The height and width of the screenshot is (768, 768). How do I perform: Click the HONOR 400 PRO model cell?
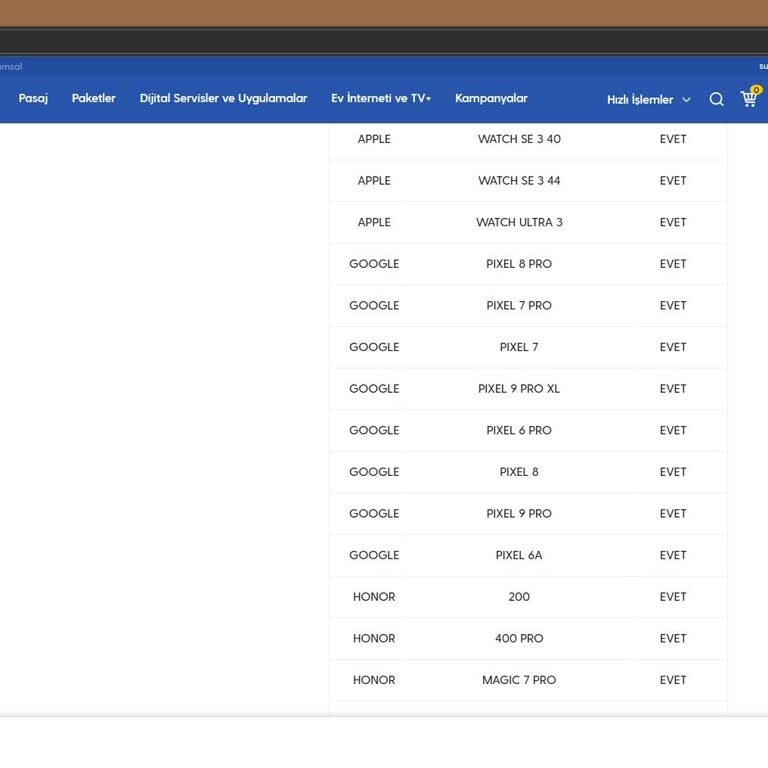coord(519,638)
